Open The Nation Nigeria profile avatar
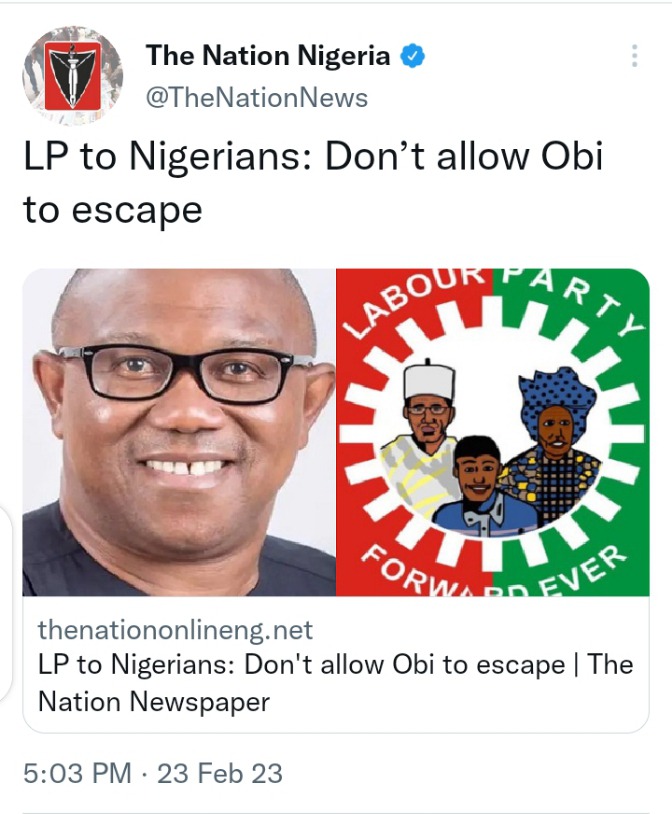 [73, 76]
